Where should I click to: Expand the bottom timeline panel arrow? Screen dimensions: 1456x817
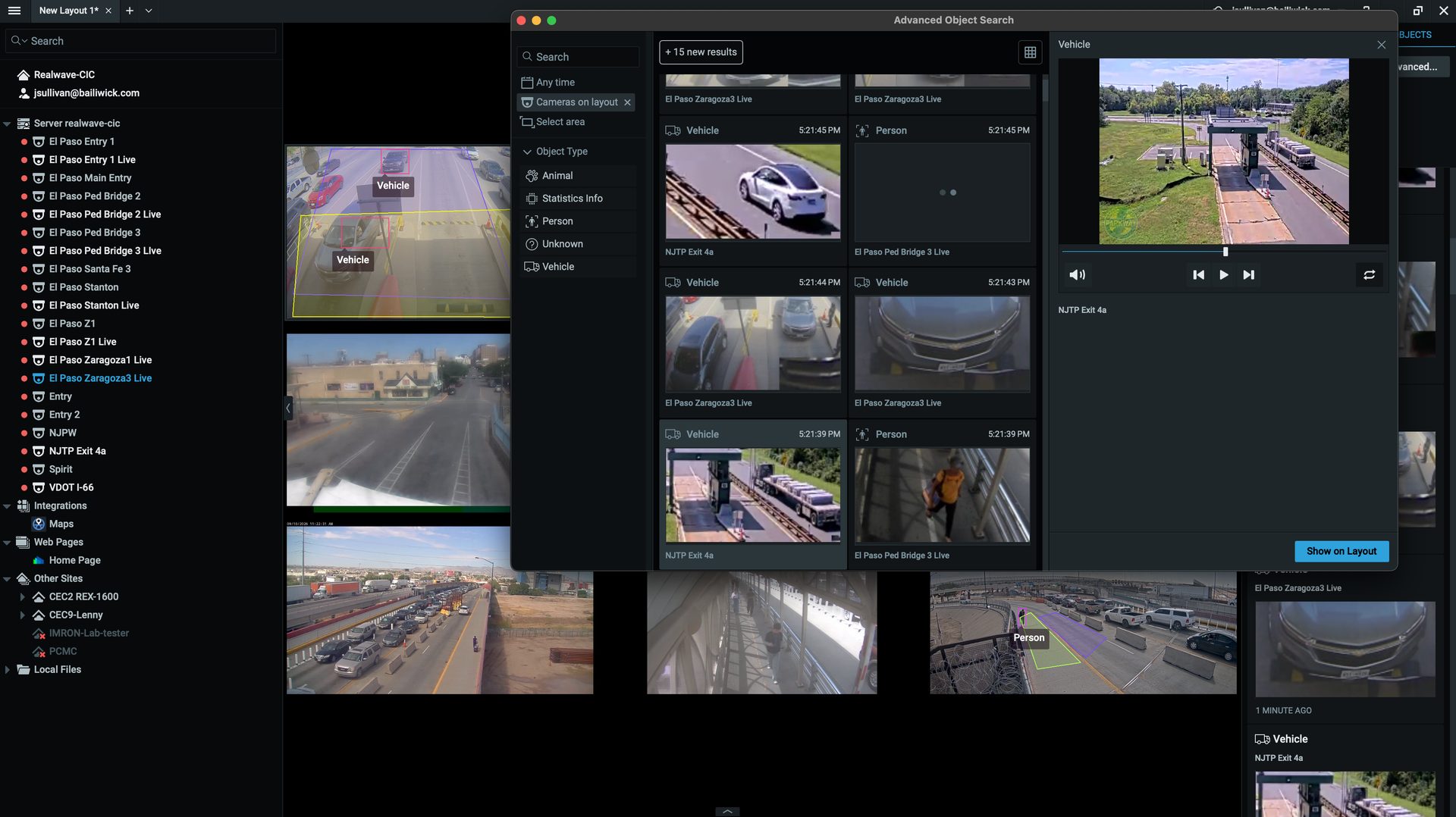pos(727,811)
